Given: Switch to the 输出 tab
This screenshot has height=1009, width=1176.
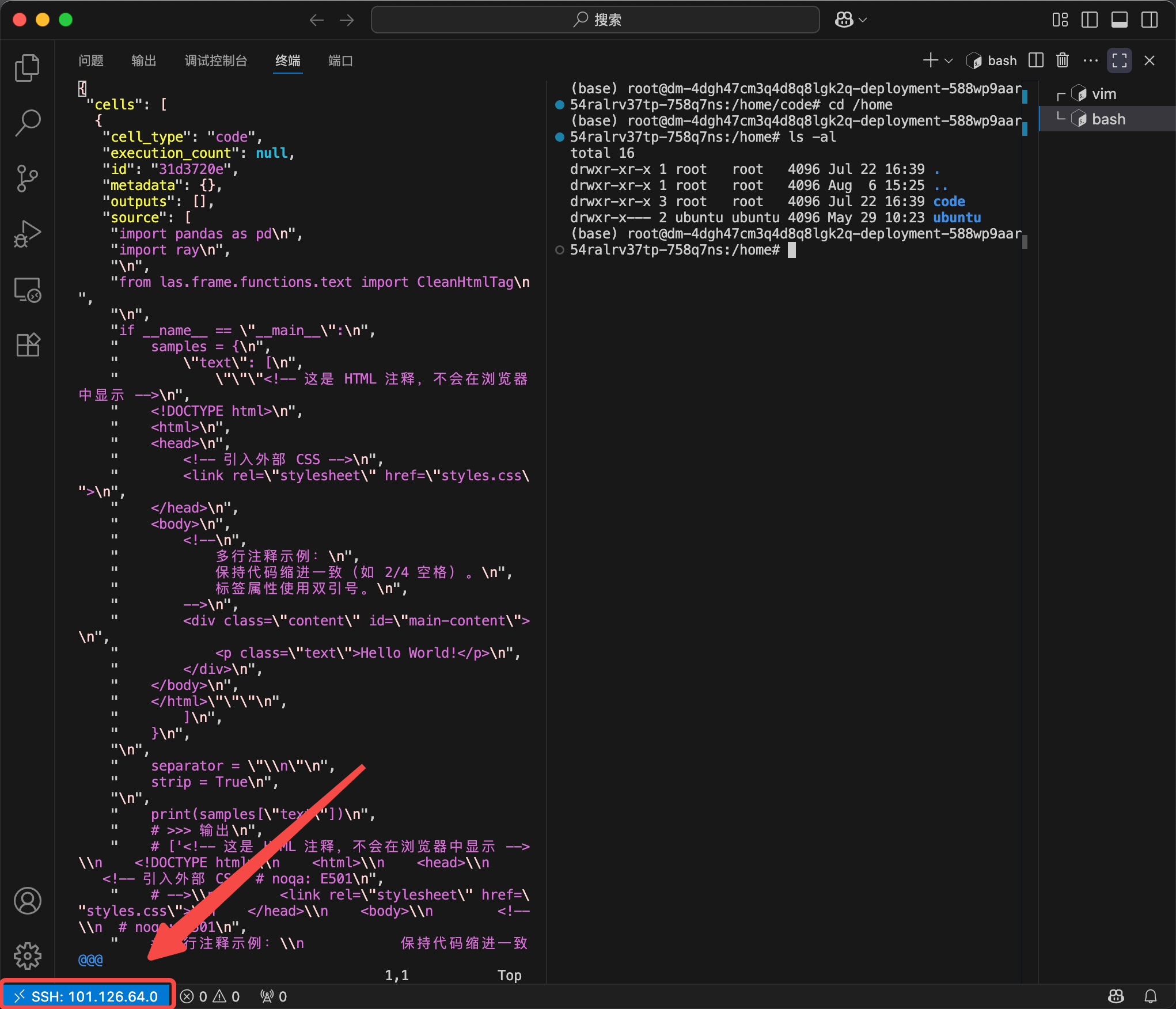Looking at the screenshot, I should 143,60.
